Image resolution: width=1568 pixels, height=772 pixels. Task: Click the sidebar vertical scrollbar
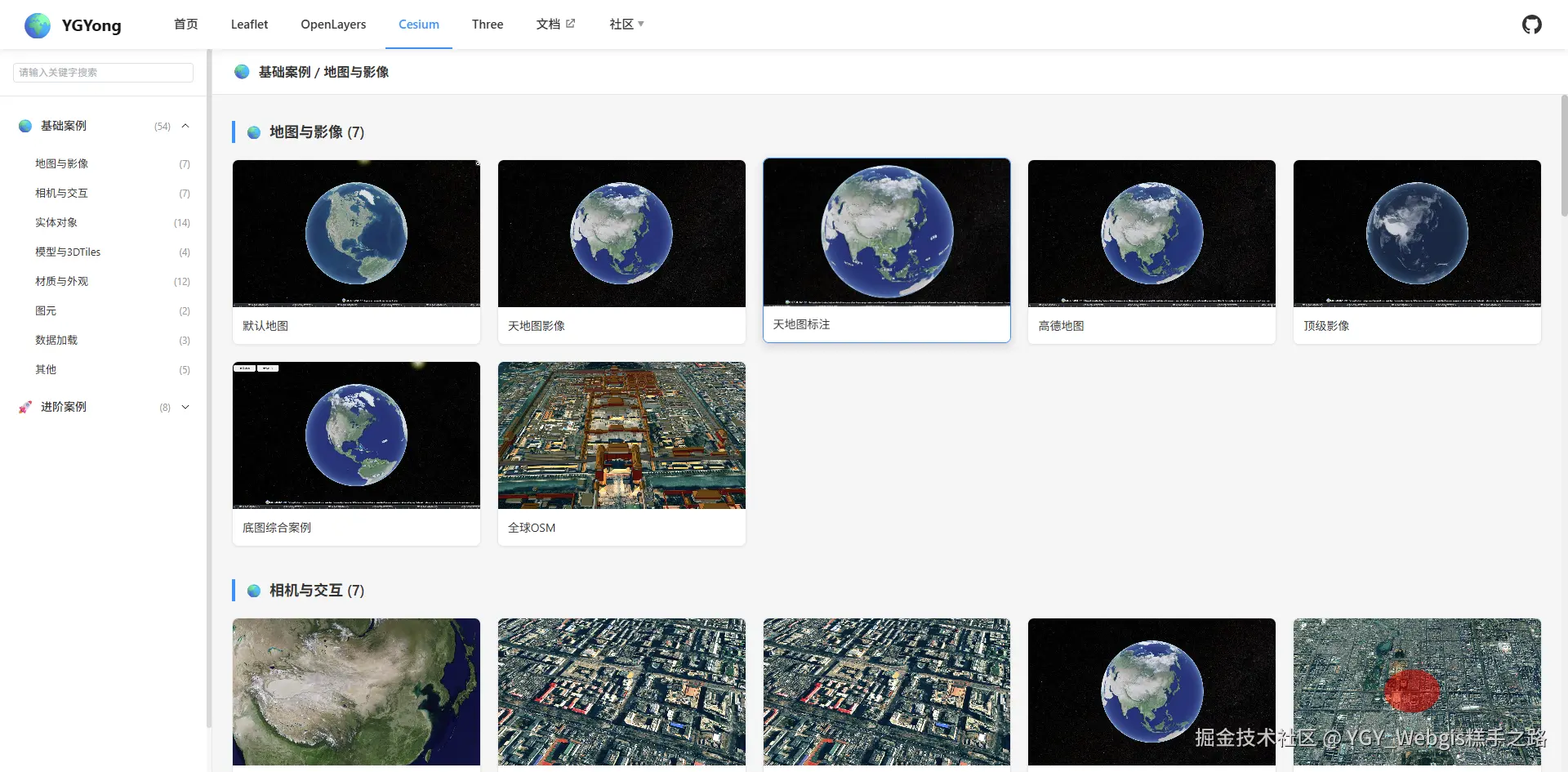click(209, 388)
